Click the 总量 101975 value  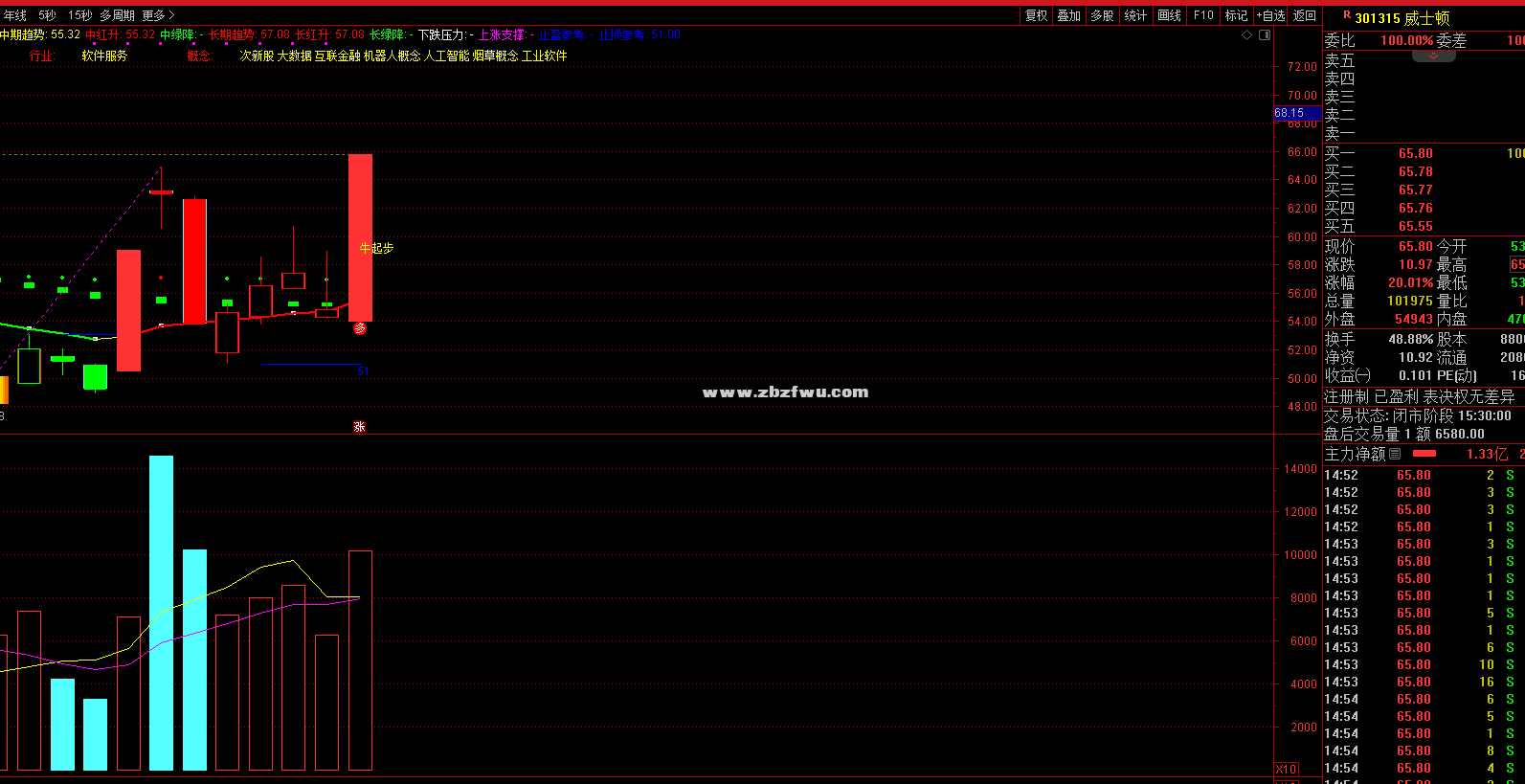[1410, 302]
